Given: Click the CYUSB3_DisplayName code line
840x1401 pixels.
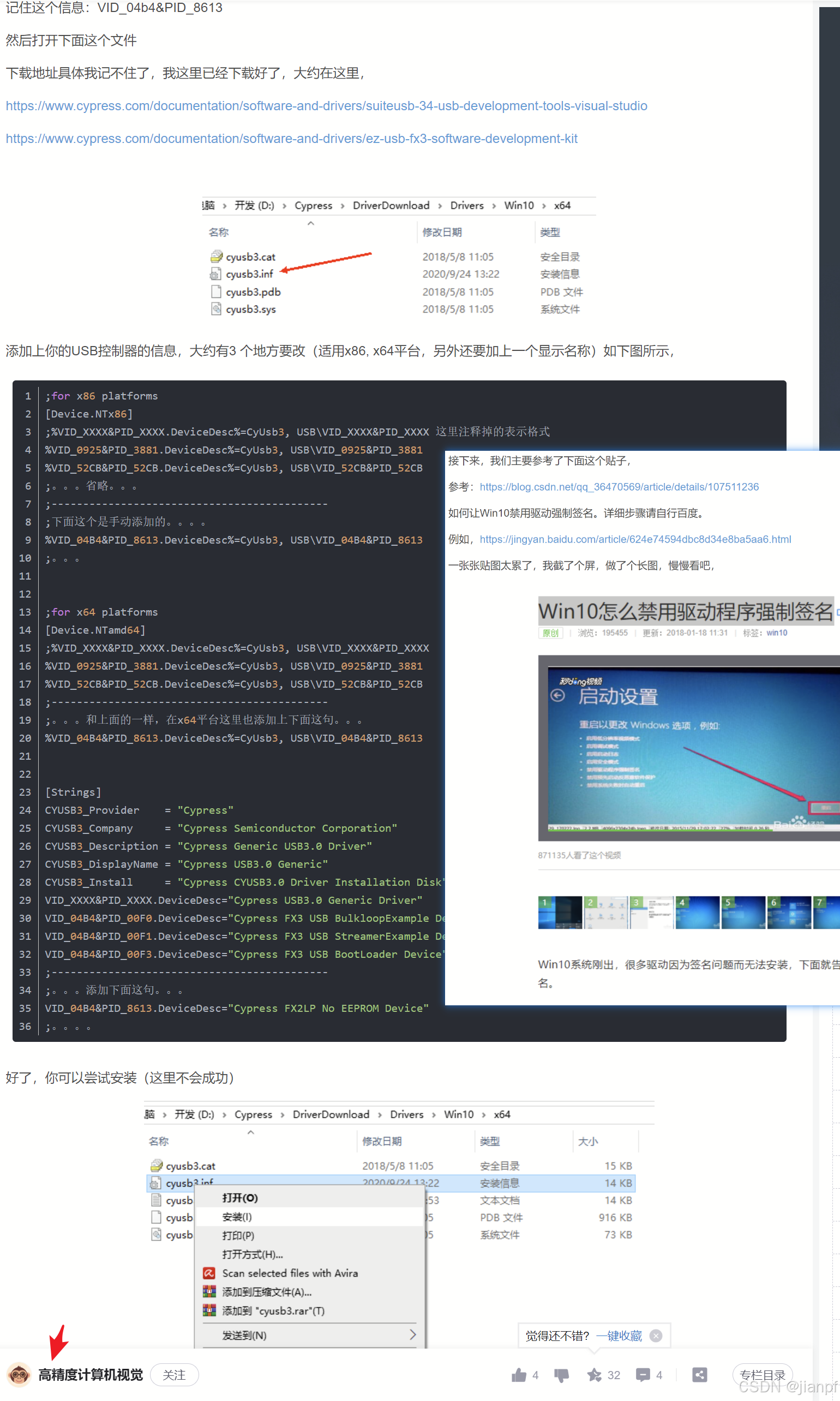Looking at the screenshot, I should click(186, 864).
